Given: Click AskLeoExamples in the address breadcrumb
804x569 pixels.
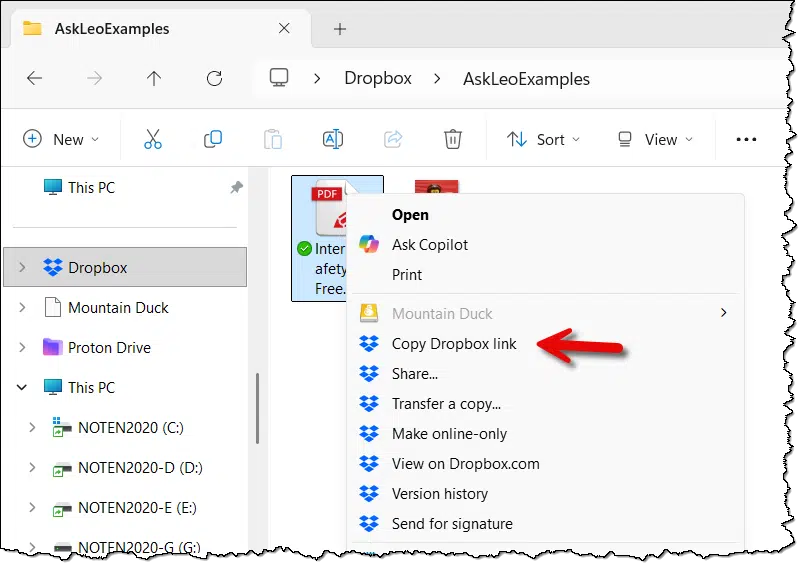Looking at the screenshot, I should 526,78.
